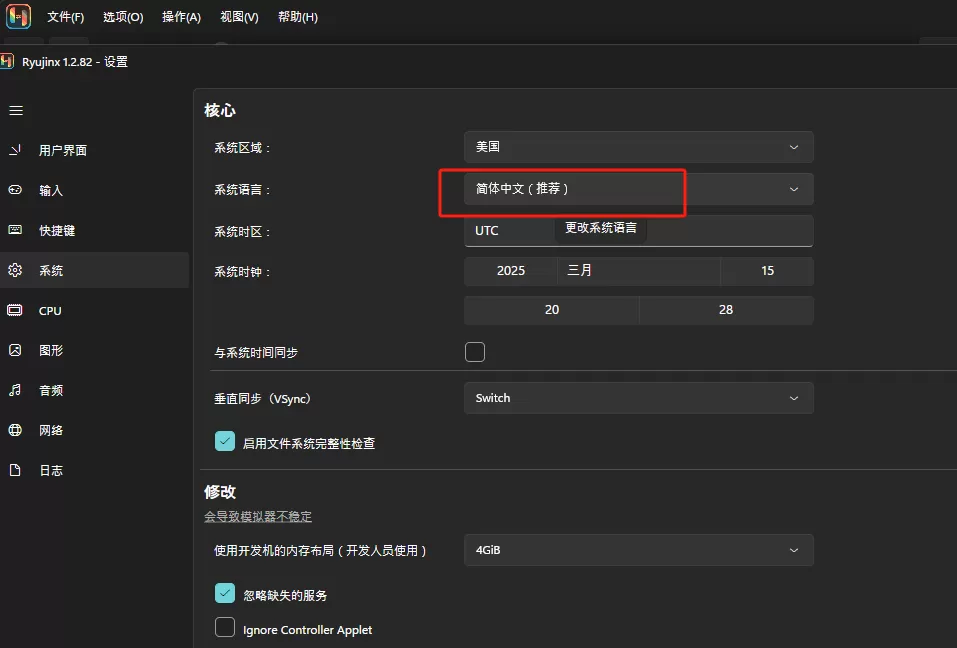Select the hour 20 time field

[552, 310]
